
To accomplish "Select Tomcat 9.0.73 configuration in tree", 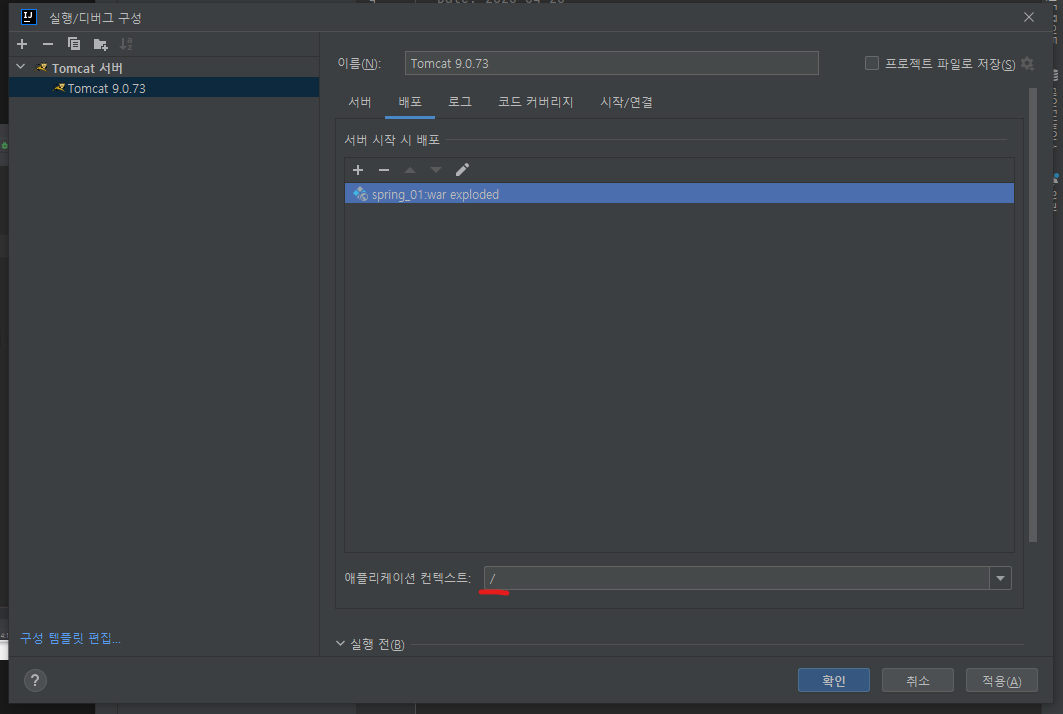I will tap(164, 88).
